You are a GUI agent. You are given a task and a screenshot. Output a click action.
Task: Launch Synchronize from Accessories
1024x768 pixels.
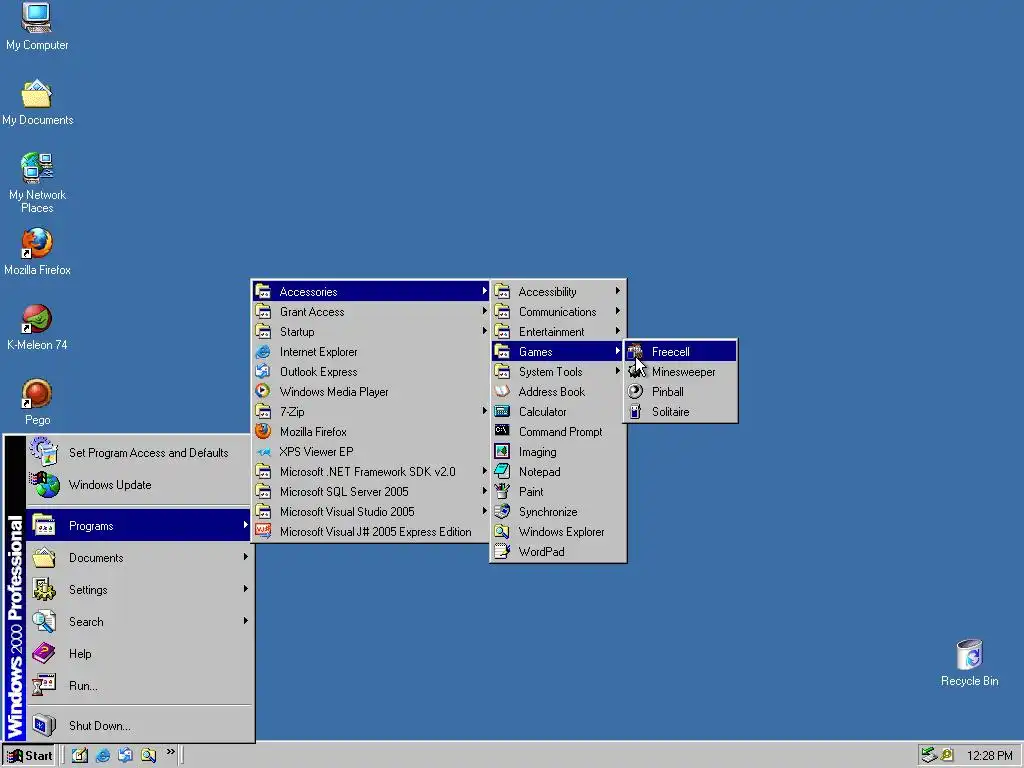click(x=558, y=511)
